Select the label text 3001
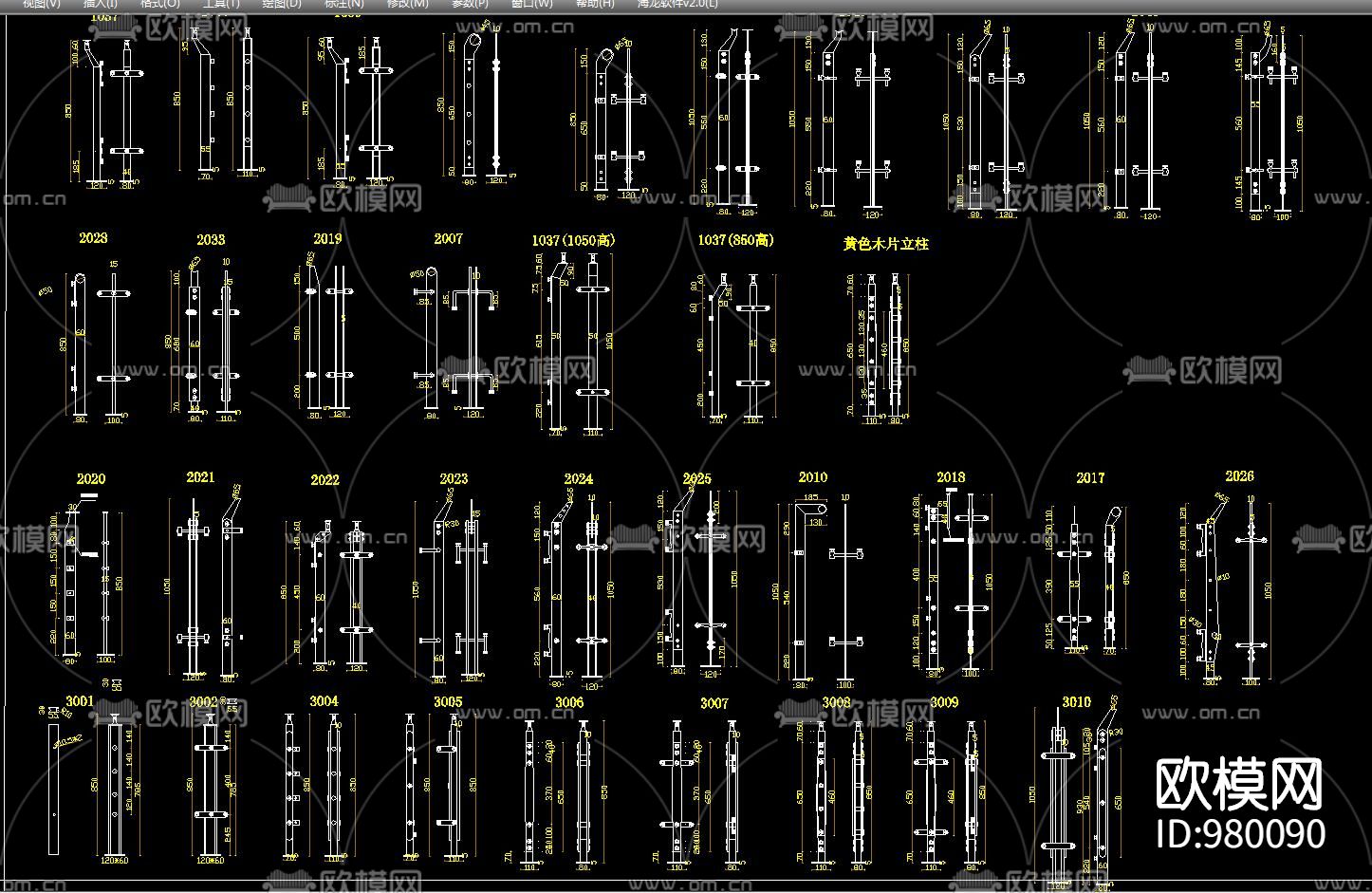Image resolution: width=1372 pixels, height=893 pixels. [x=80, y=701]
